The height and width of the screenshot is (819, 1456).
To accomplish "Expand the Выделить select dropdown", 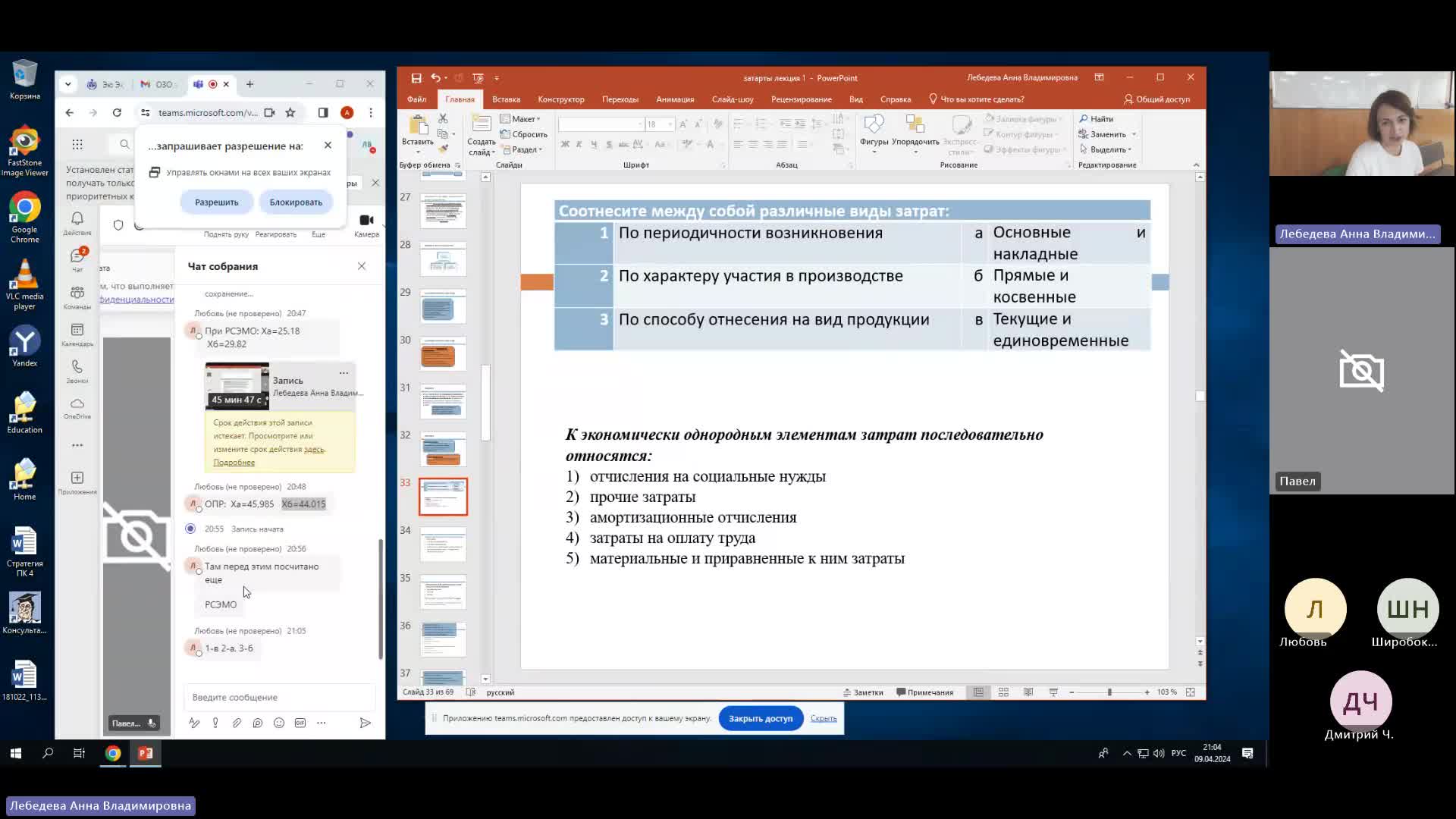I will (1106, 149).
